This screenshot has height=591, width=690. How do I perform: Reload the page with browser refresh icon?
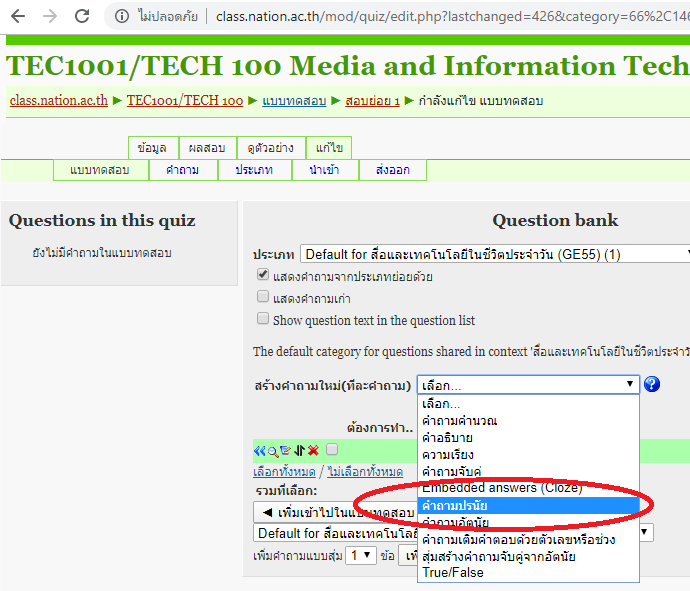[x=83, y=16]
